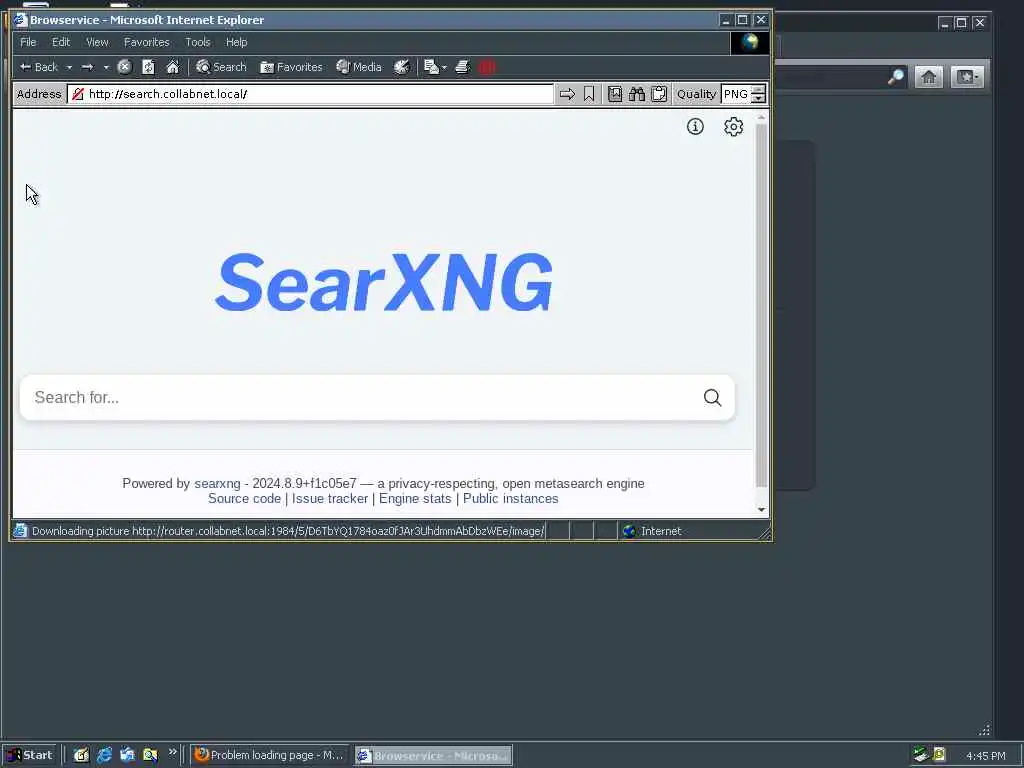The image size is (1024, 768).
Task: Open the View menu
Action: coord(97,42)
